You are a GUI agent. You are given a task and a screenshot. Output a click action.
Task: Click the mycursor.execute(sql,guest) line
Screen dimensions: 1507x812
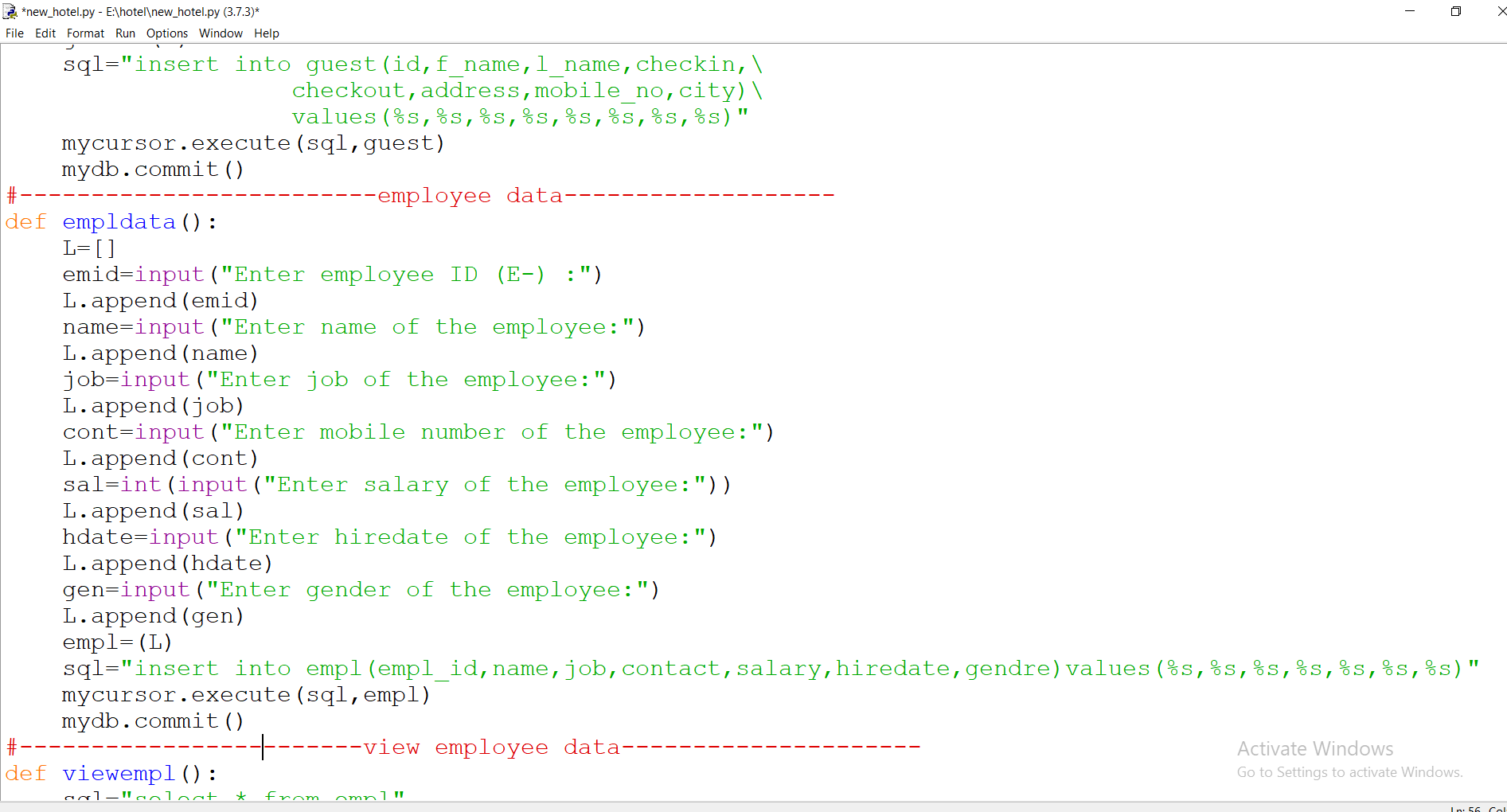(x=252, y=142)
